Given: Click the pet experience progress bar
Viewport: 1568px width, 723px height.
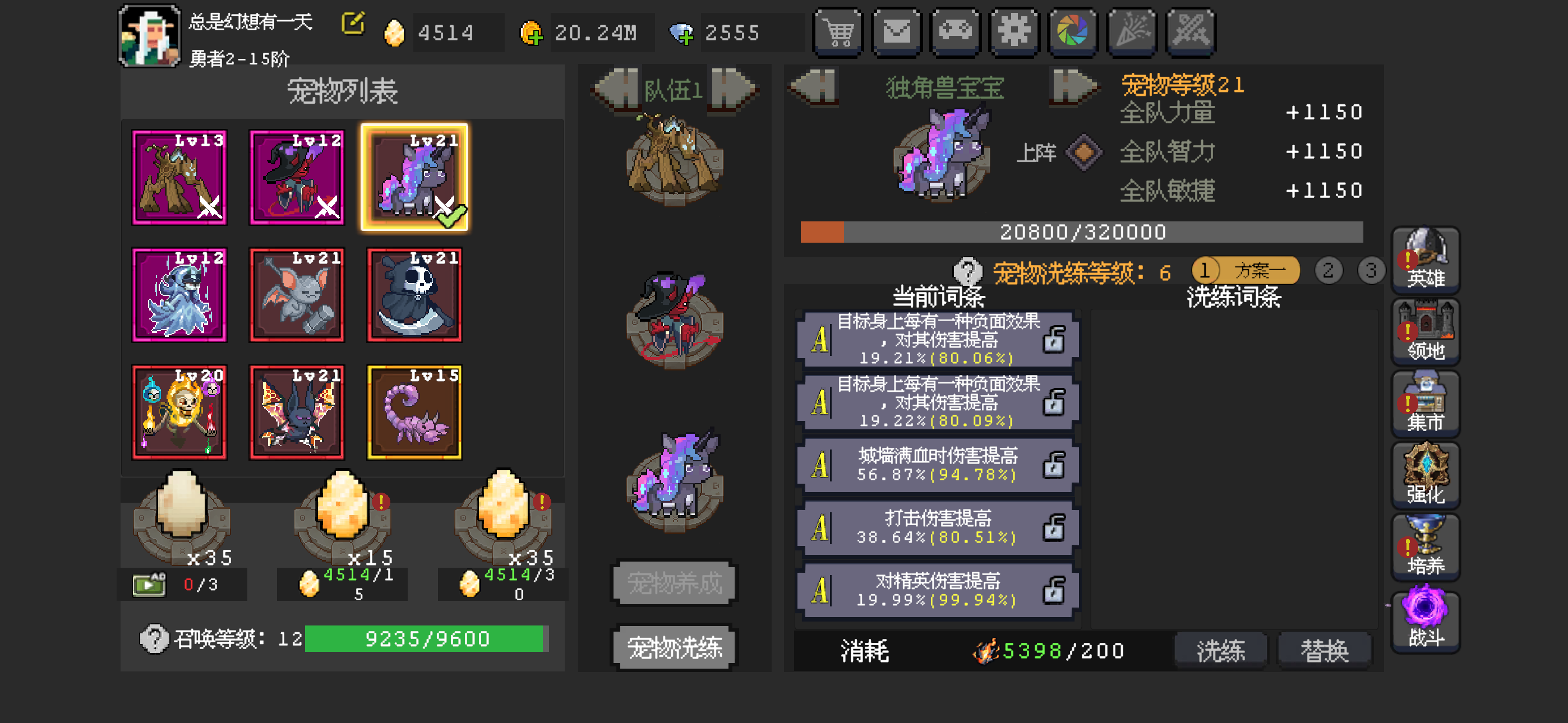Looking at the screenshot, I should pos(1081,232).
